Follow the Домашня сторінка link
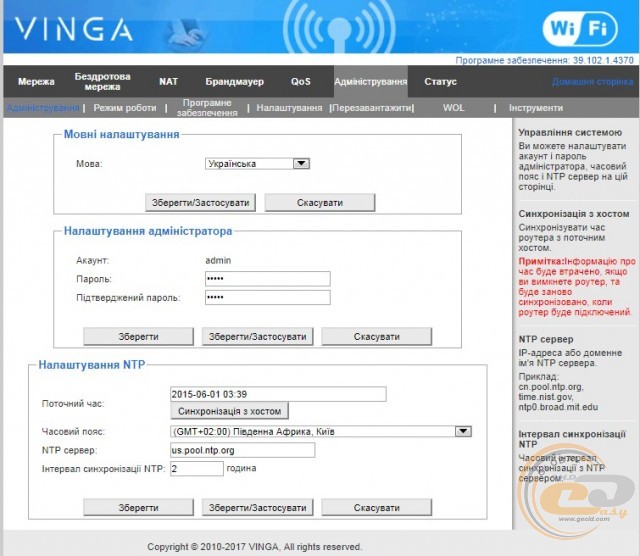The width and height of the screenshot is (640, 556). (x=592, y=82)
